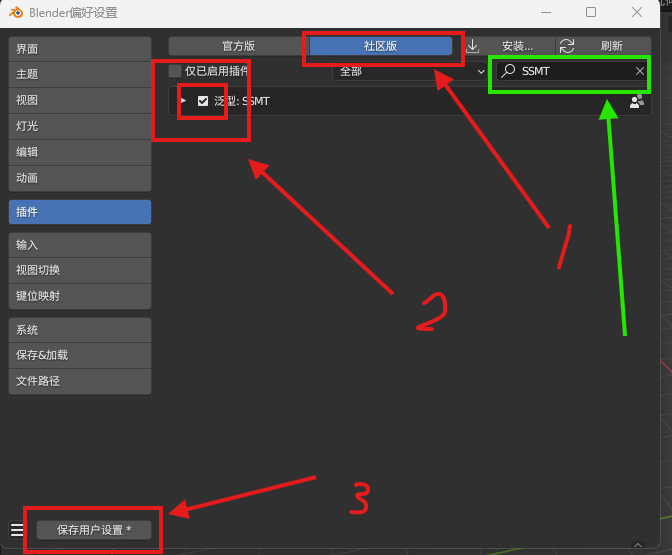Open the 编辑 preferences section
Viewport: 672px width, 555px height.
pyautogui.click(x=80, y=152)
